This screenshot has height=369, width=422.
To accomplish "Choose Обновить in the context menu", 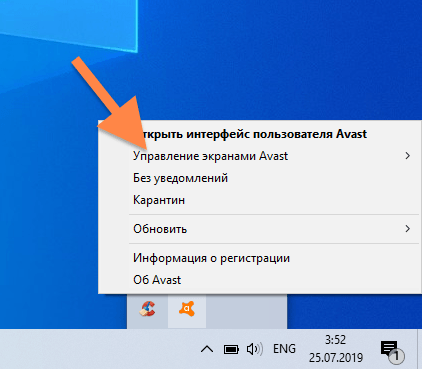I will (259, 229).
